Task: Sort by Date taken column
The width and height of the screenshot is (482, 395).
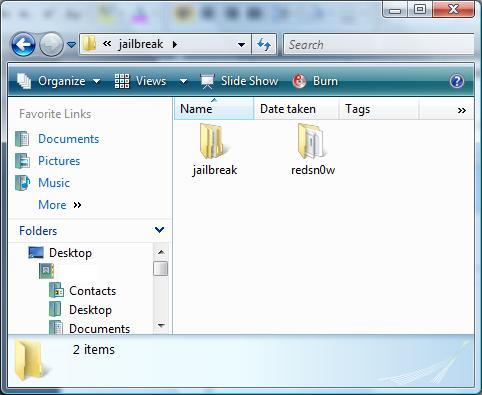Action: point(296,109)
